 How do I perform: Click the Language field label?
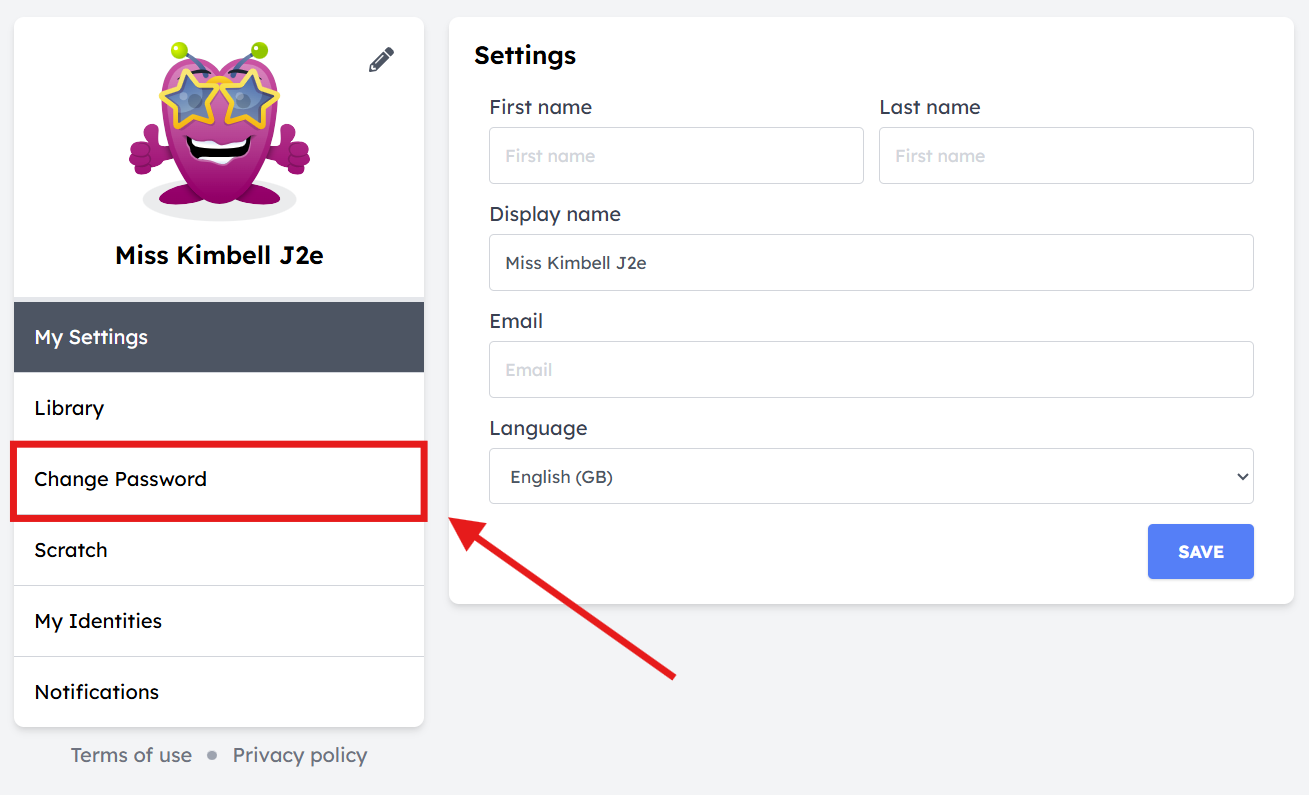pyautogui.click(x=538, y=428)
